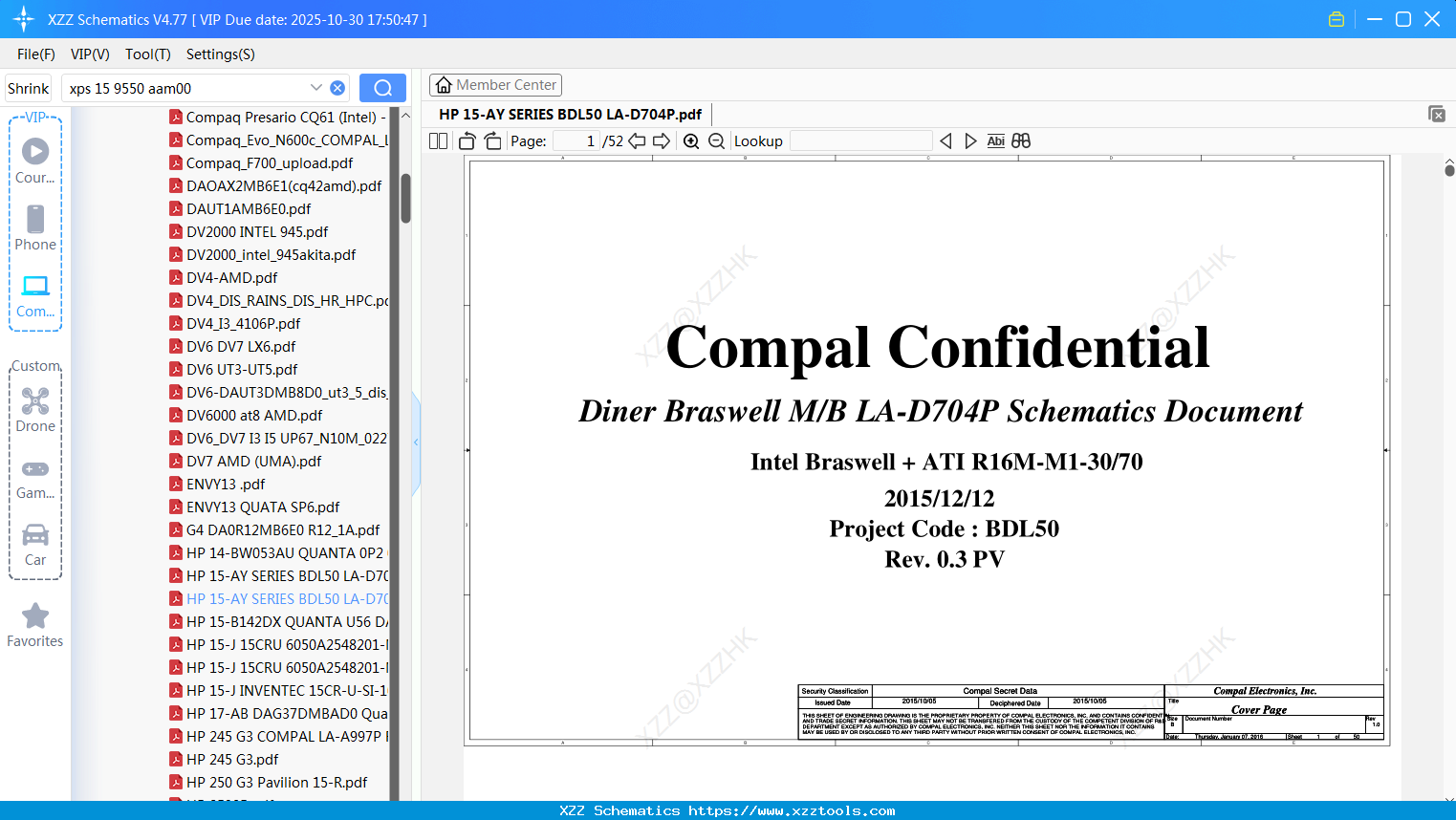1456x820 pixels.
Task: Go to previous page arrow
Action: click(637, 140)
